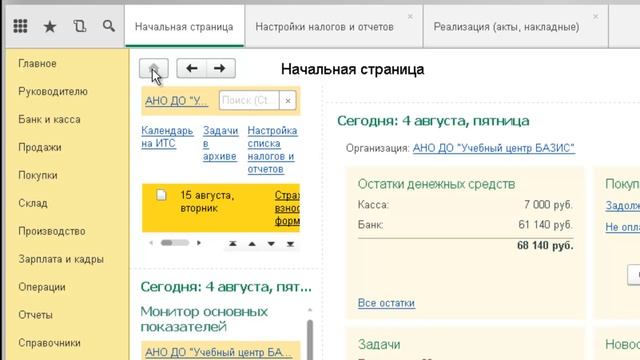
Task: Click АНО ДО "Учебный центр БАЗИС" organization link
Action: coord(493,148)
